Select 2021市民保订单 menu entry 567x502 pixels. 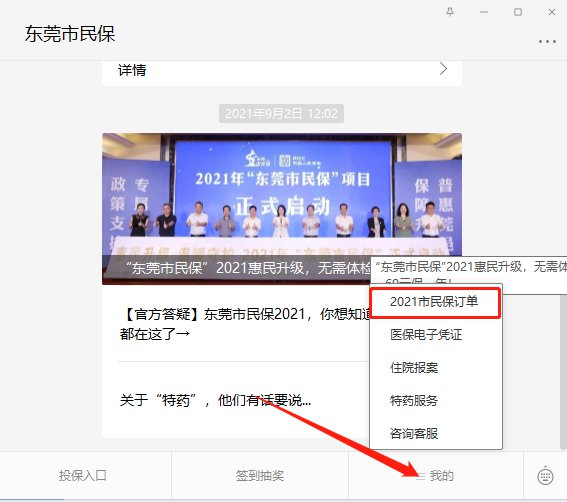[x=436, y=303]
